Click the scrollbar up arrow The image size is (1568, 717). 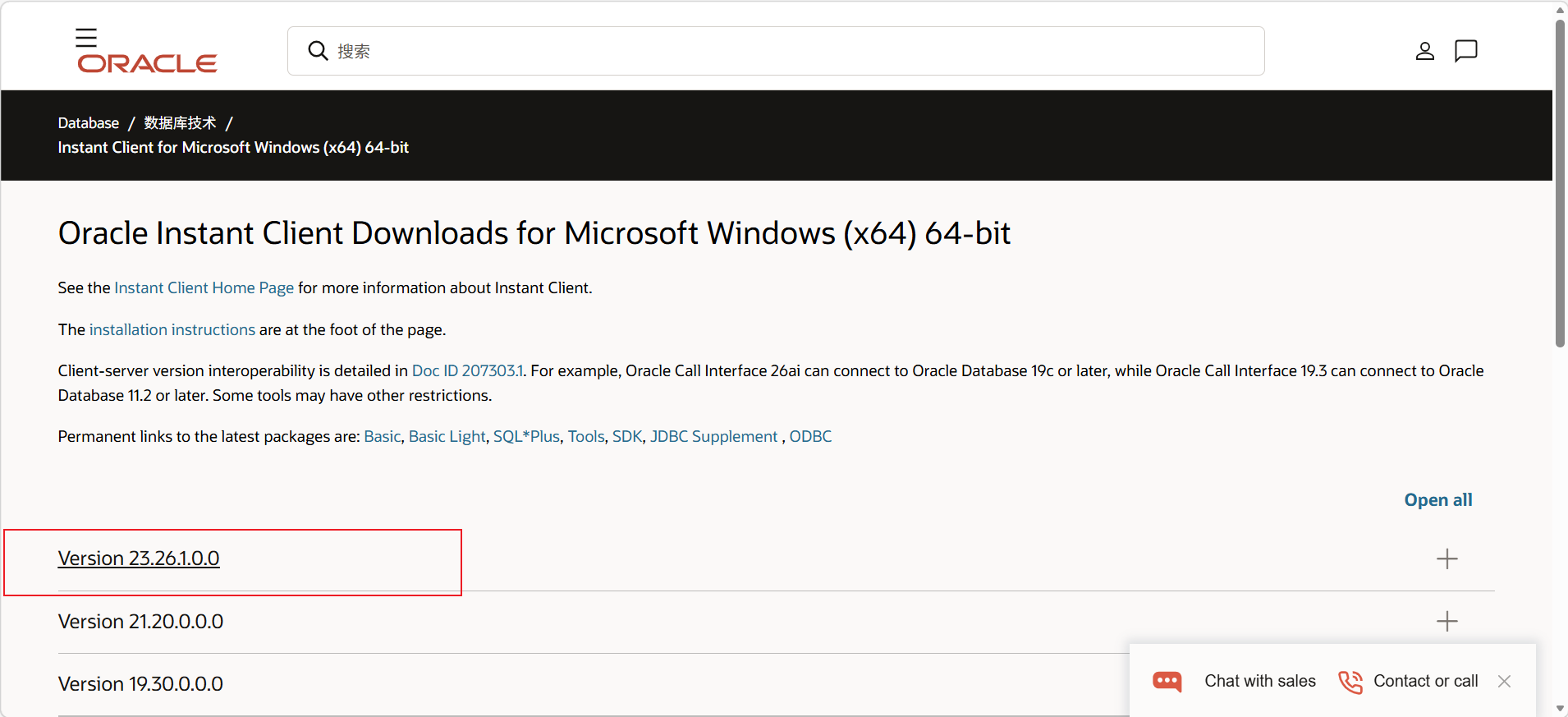tap(1560, 9)
